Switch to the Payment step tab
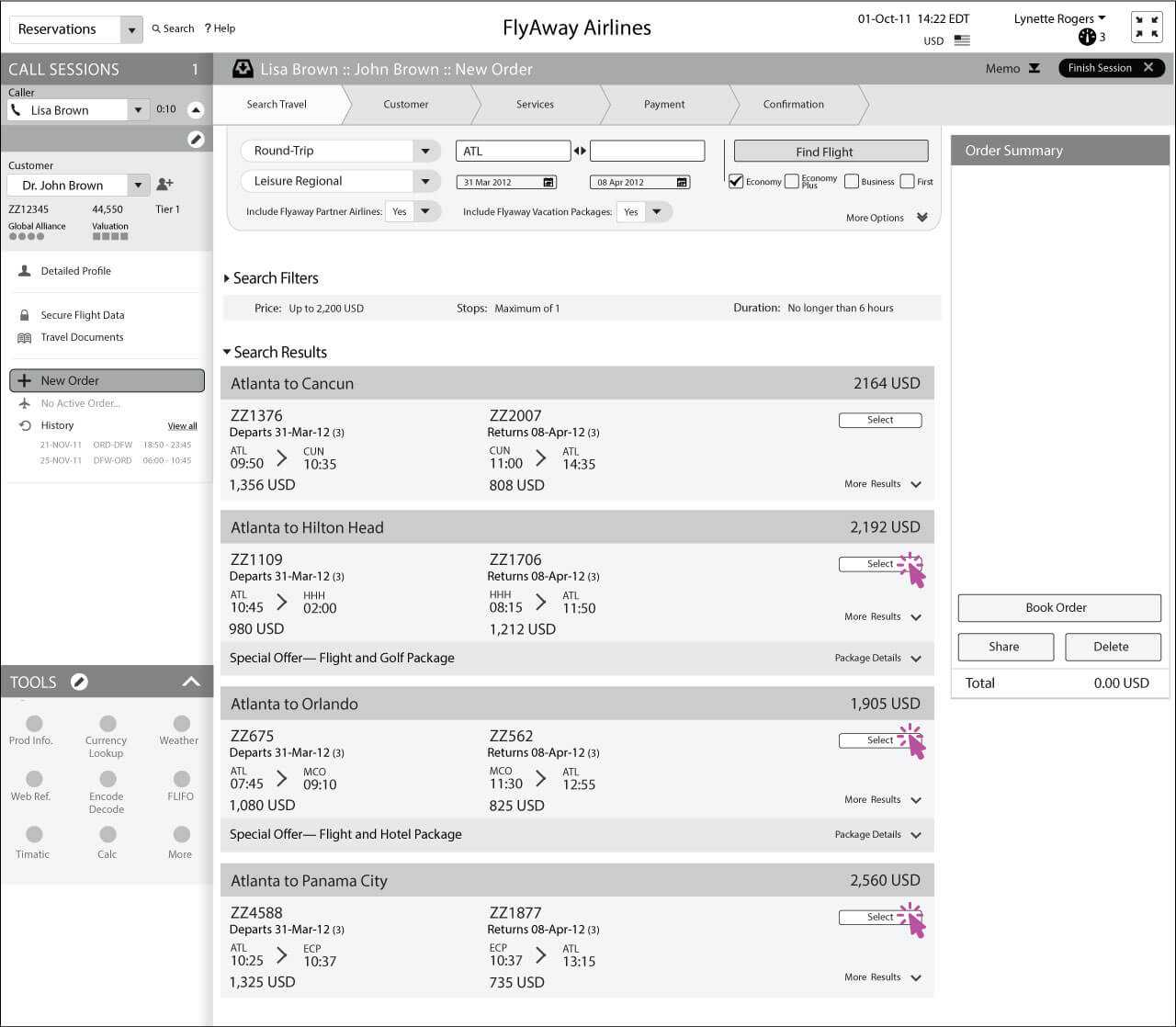Screen dimensions: 1176x1027 point(664,105)
